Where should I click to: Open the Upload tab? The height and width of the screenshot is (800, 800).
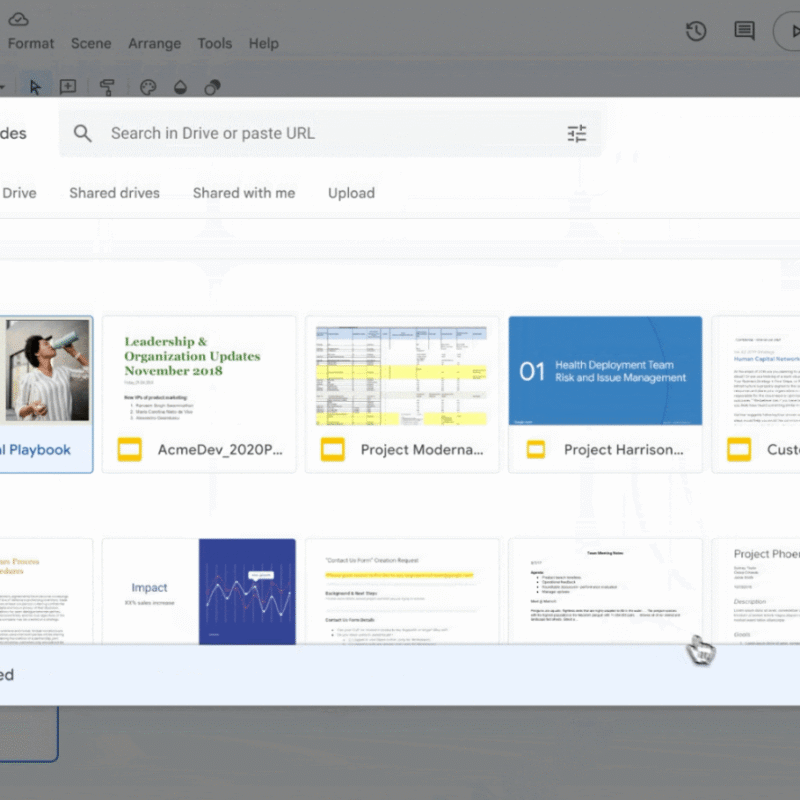[351, 193]
